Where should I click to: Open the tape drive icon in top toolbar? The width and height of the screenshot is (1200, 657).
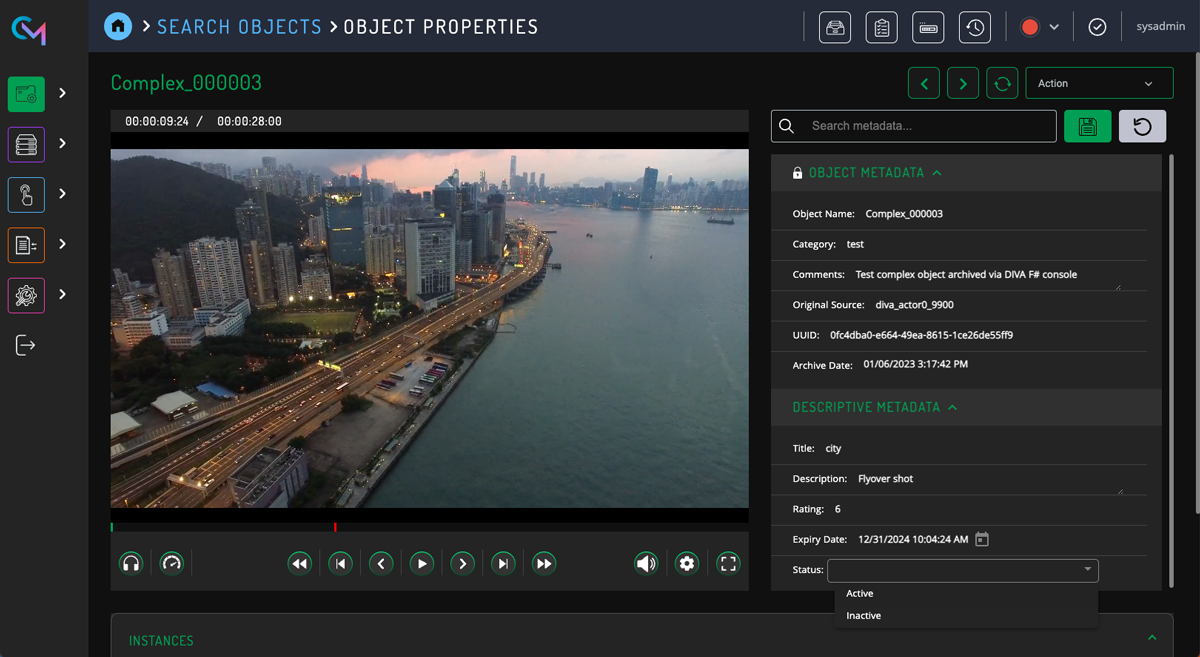point(927,26)
